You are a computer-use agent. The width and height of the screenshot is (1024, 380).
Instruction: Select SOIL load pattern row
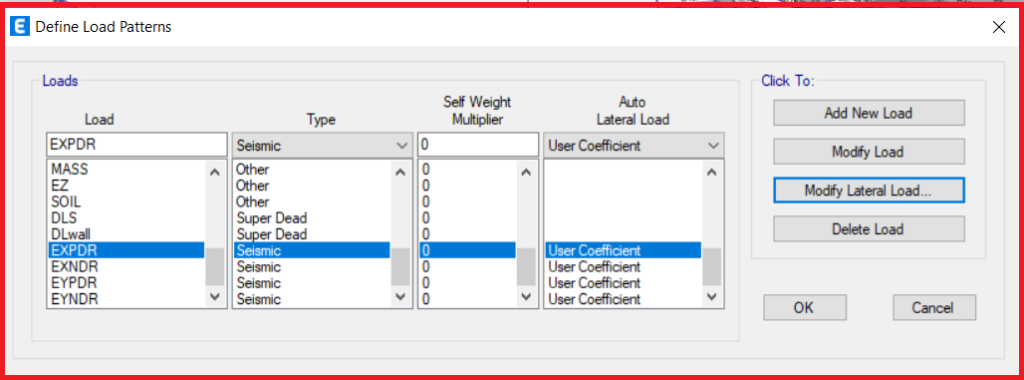[x=127, y=202]
